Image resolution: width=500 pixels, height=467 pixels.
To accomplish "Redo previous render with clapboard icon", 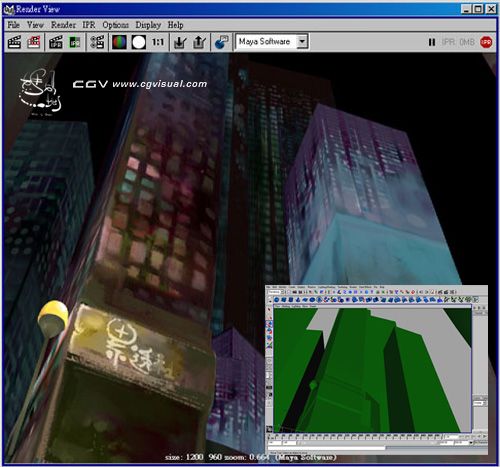I will [14, 42].
